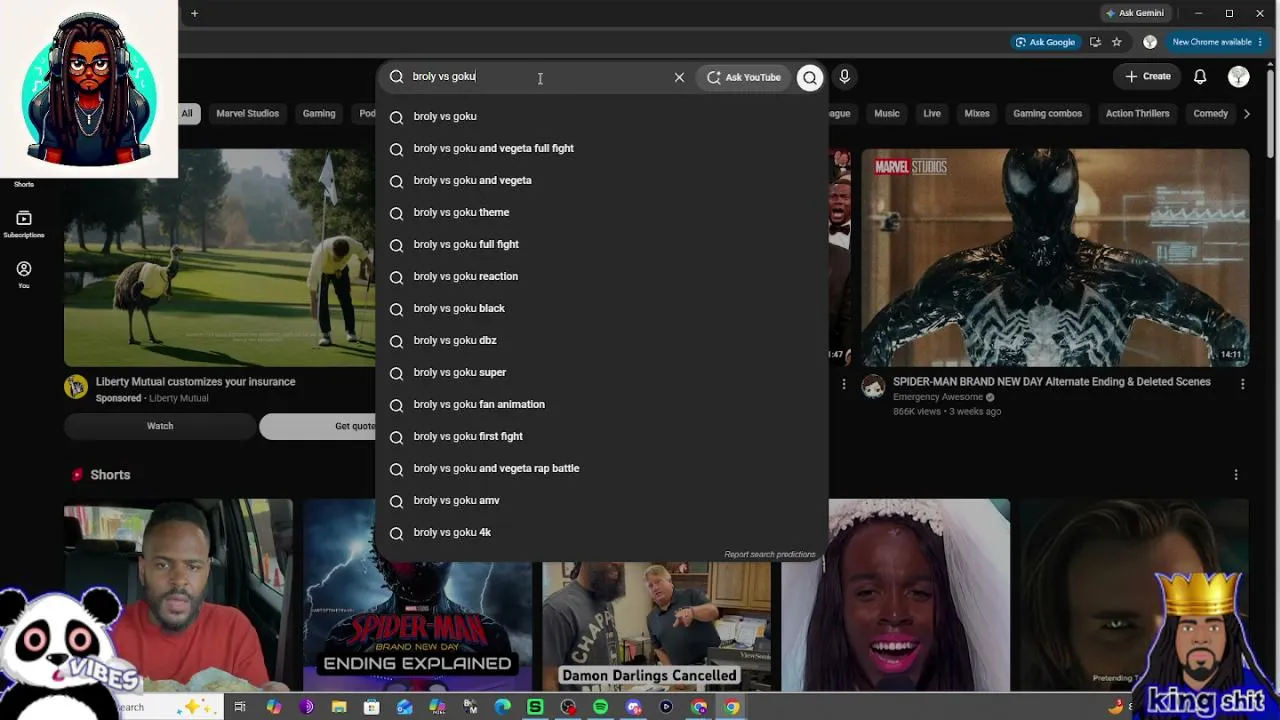Go to Subscriptions in the sidebar
The height and width of the screenshot is (720, 1280).
[x=24, y=224]
